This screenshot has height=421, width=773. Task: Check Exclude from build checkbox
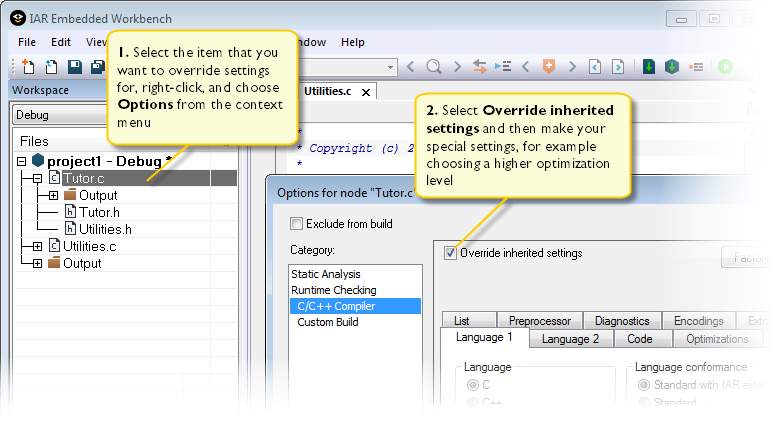click(296, 224)
